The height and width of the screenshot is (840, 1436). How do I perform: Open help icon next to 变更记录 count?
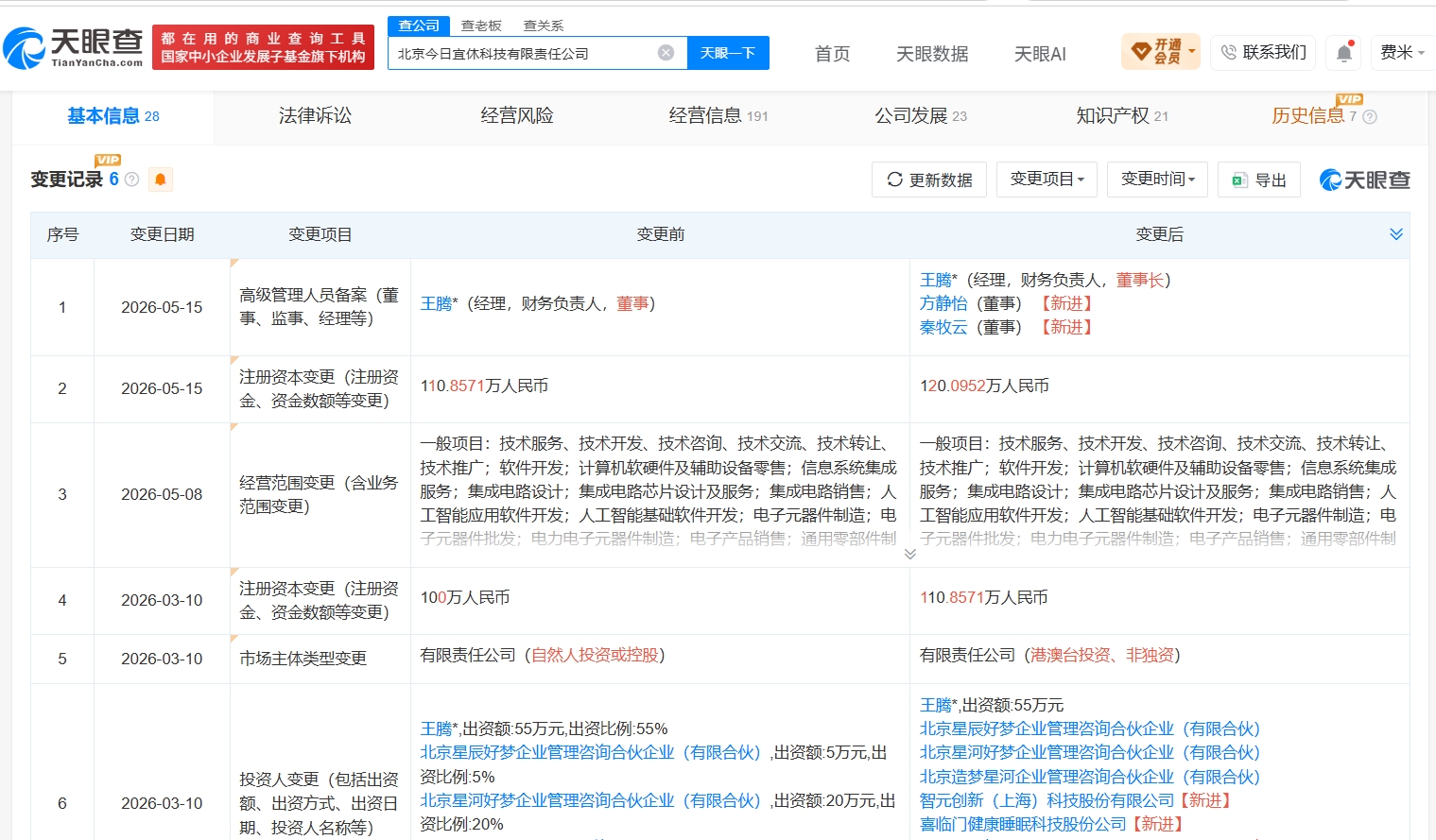coord(132,180)
